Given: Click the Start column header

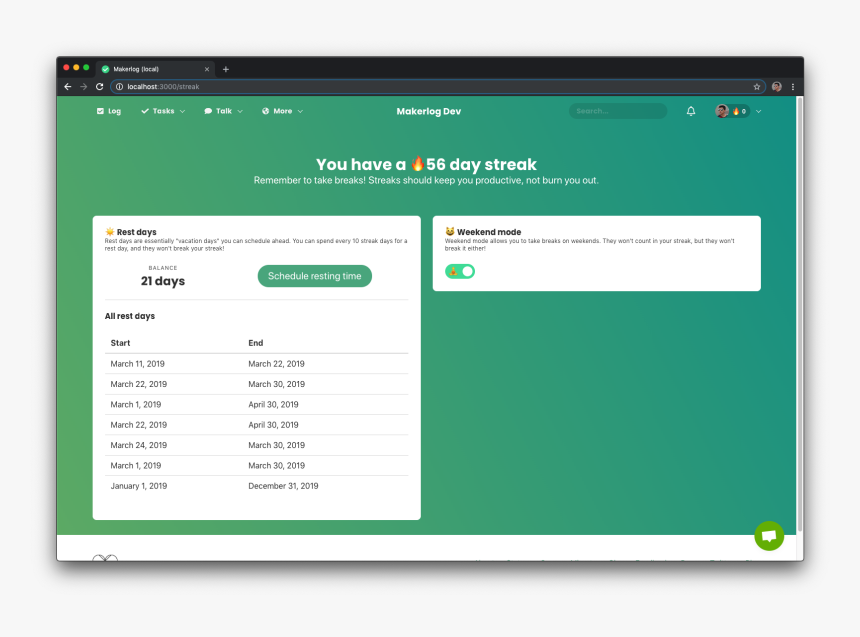Looking at the screenshot, I should pos(120,343).
